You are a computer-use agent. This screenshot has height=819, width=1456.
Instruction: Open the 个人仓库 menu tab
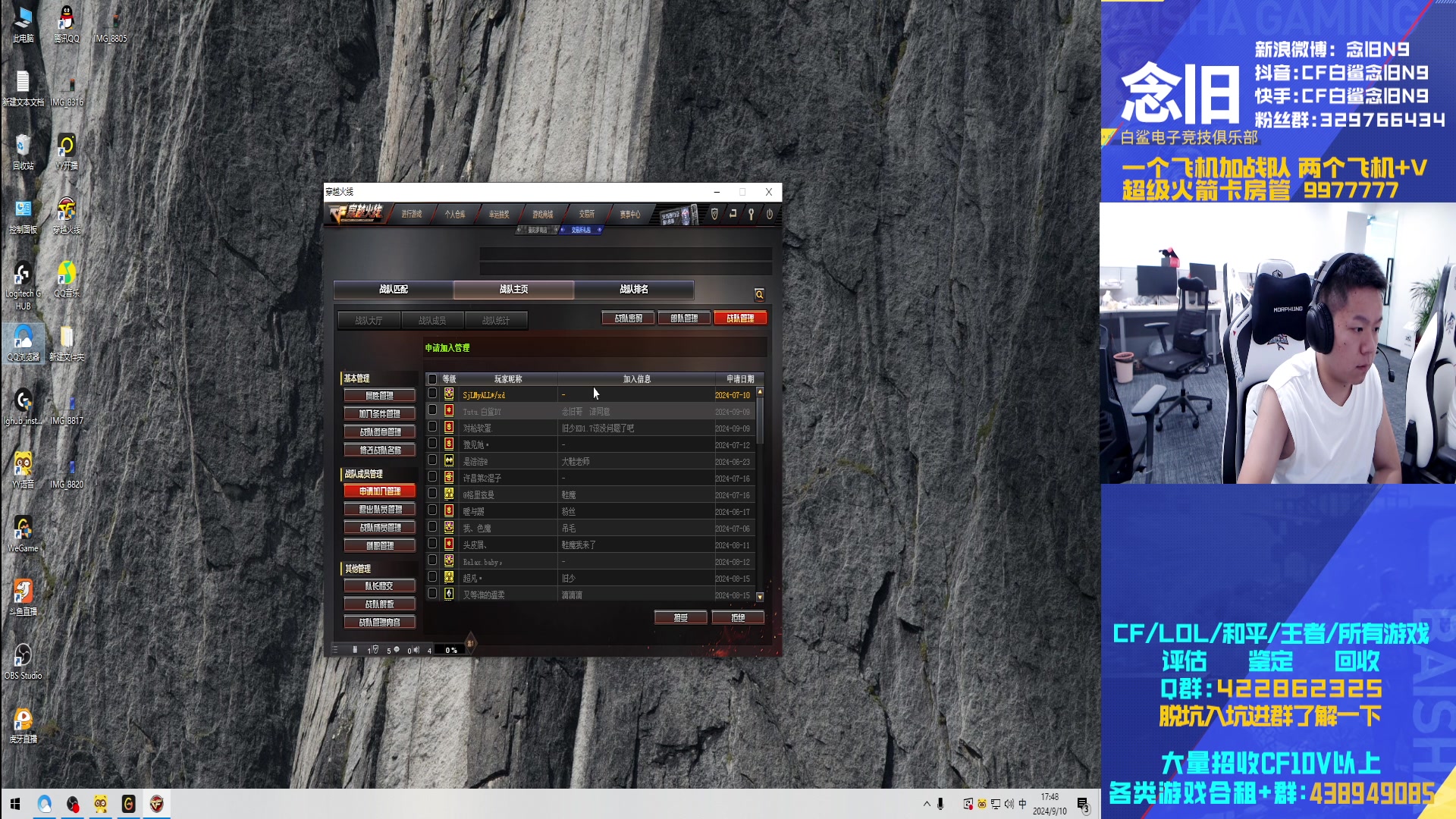click(455, 215)
